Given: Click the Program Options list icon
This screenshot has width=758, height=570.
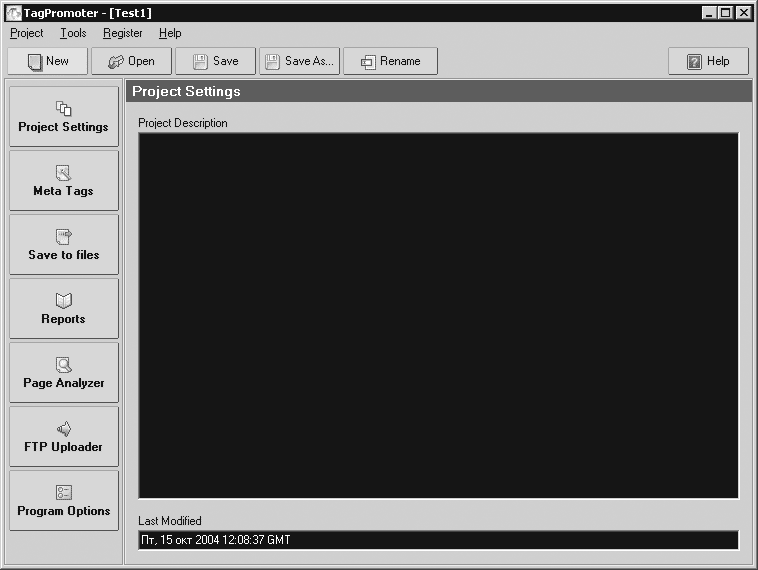Looking at the screenshot, I should tap(63, 492).
